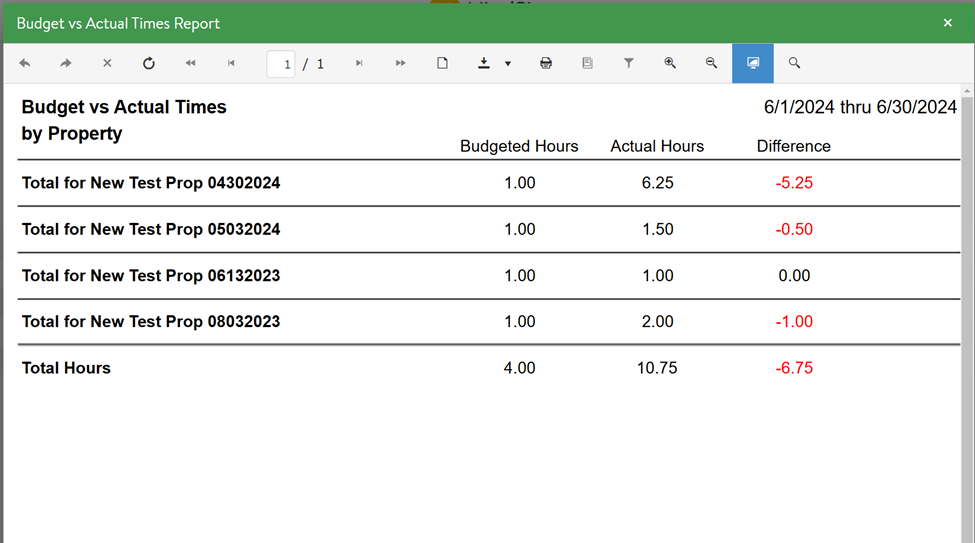The width and height of the screenshot is (975, 543).
Task: Click the 'Total Hours' row label
Action: (67, 368)
